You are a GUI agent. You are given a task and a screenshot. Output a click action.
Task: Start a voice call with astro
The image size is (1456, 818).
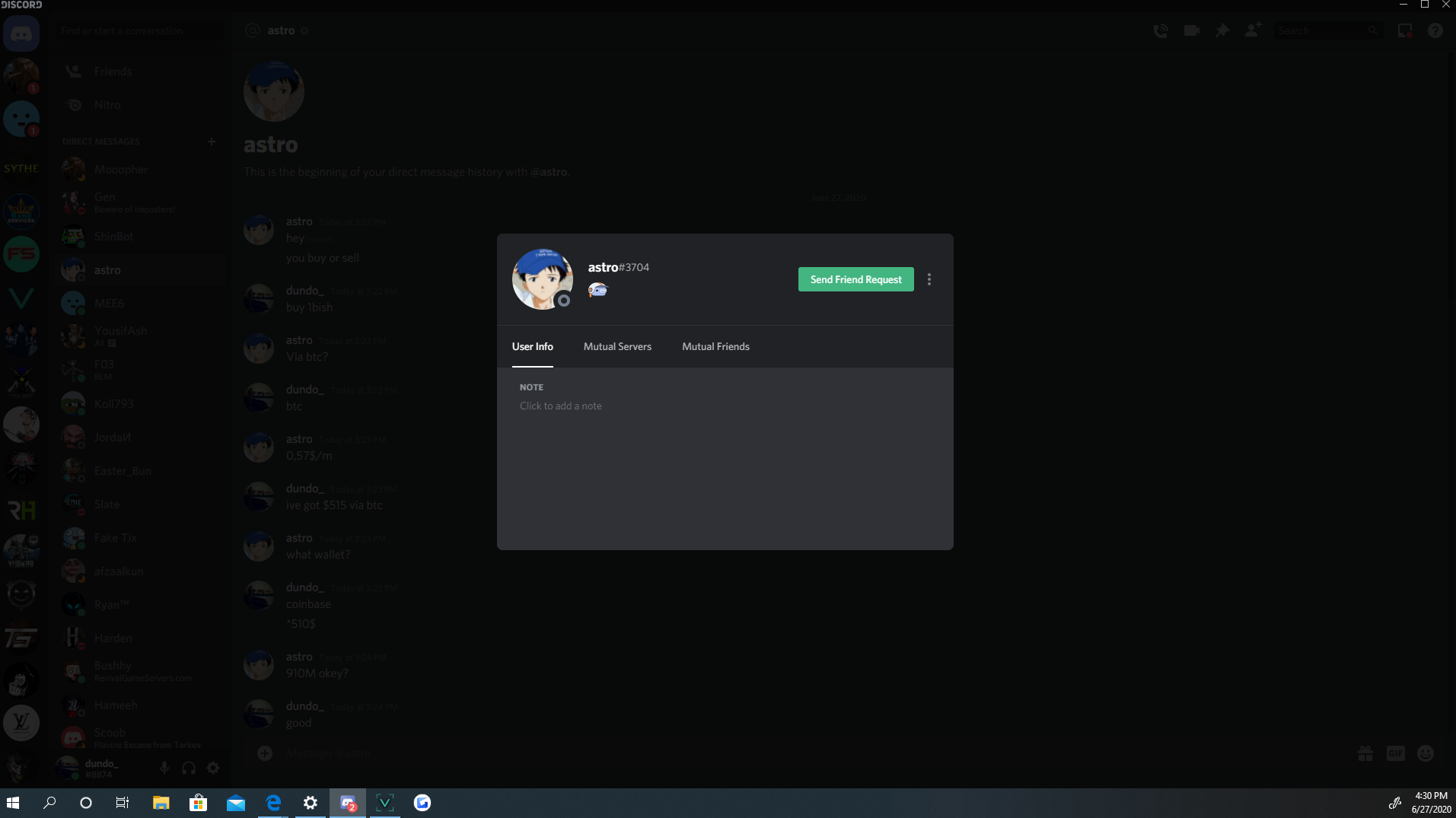1161,30
